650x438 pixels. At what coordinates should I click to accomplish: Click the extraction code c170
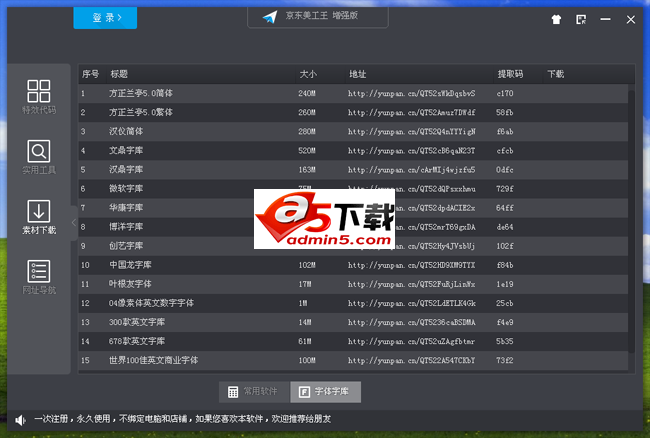(504, 94)
